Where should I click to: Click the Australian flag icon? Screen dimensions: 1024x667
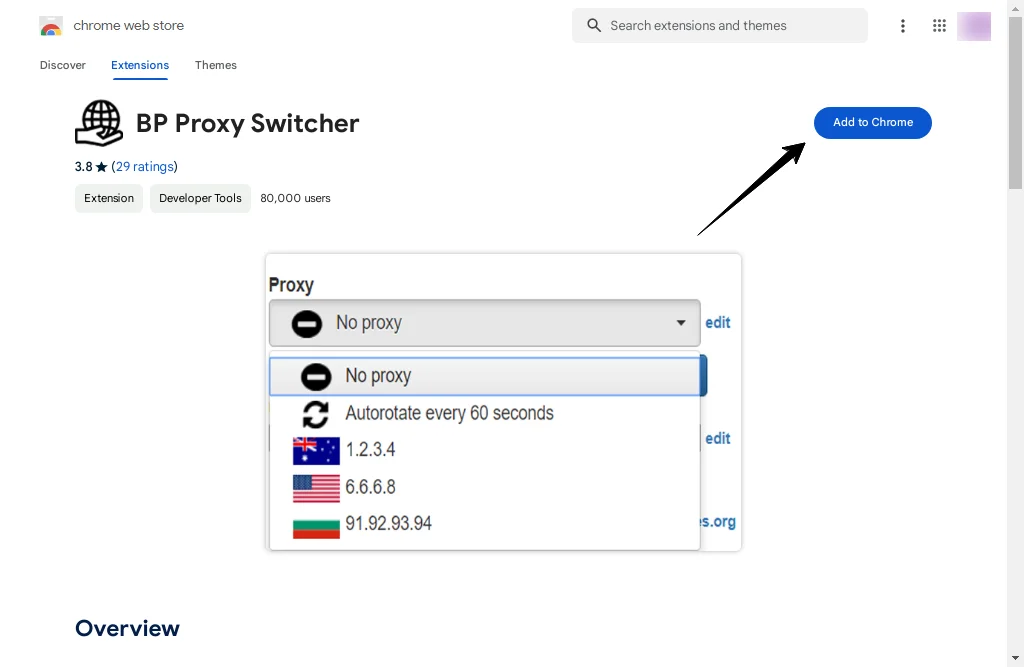tap(316, 451)
